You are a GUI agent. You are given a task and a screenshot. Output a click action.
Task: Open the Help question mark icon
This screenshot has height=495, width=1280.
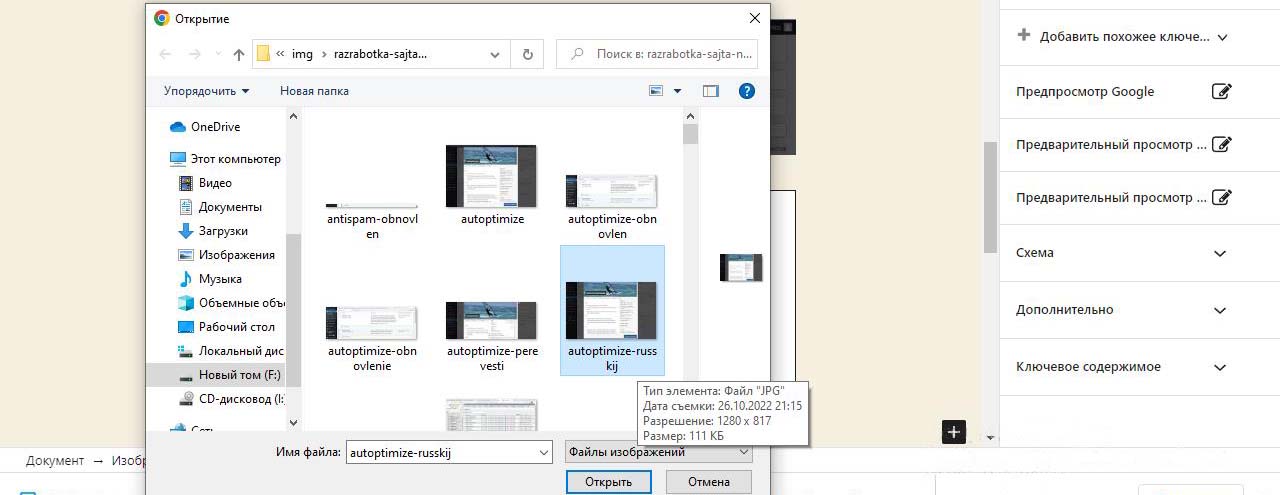(x=746, y=91)
